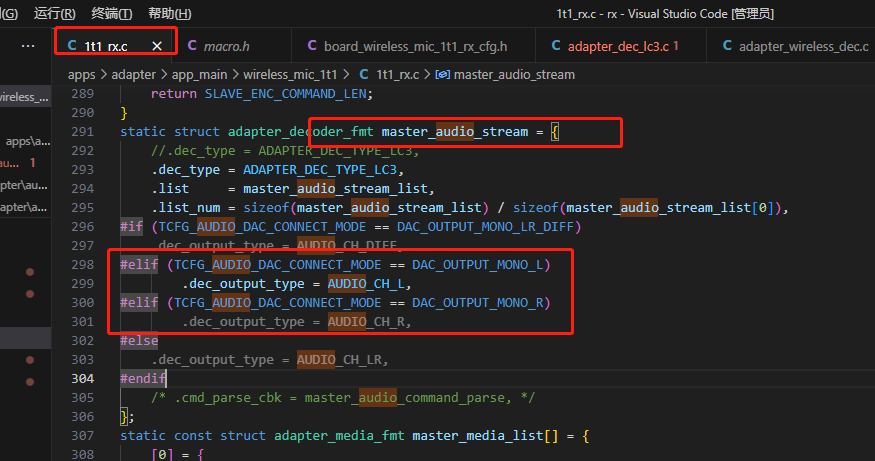Select the apps breadcrumb
This screenshot has height=461, width=875.
pos(81,75)
